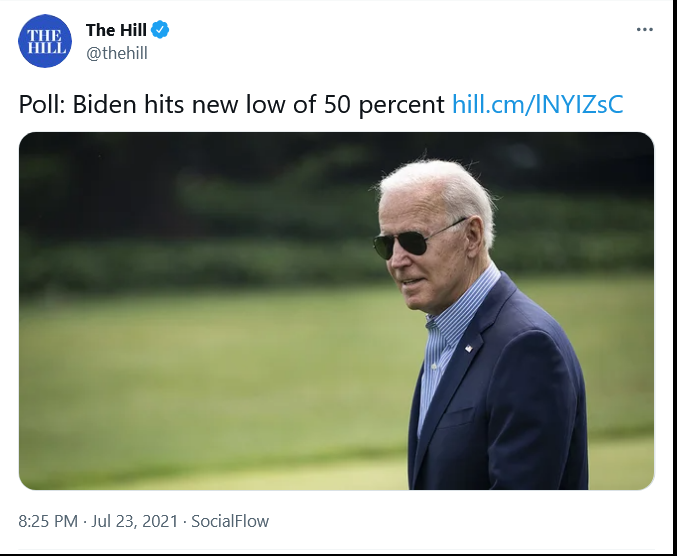Open the hill.cm/INYIZsC article link
677x556 pixels.
538,104
